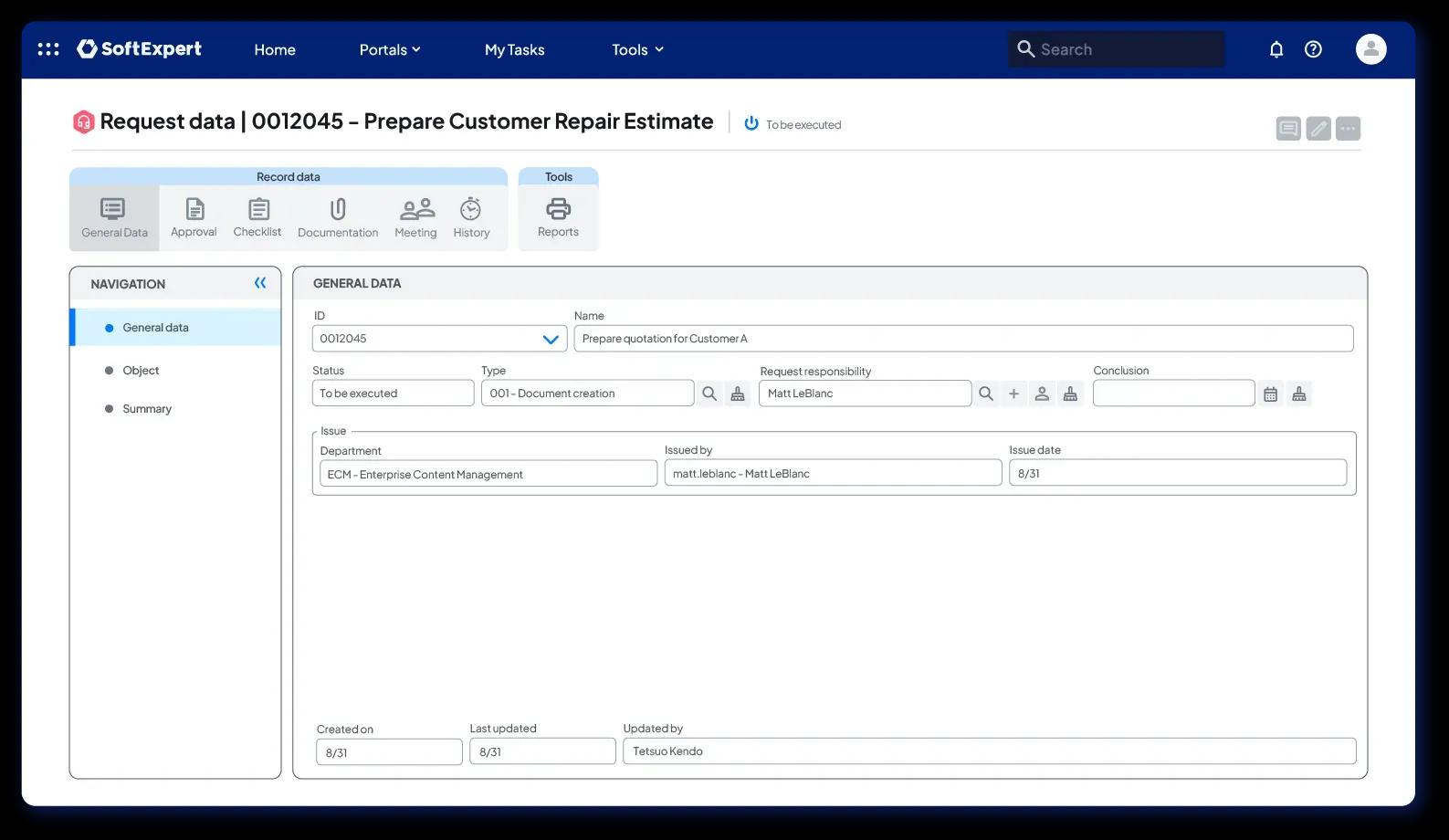Click the Issued by field

click(833, 473)
